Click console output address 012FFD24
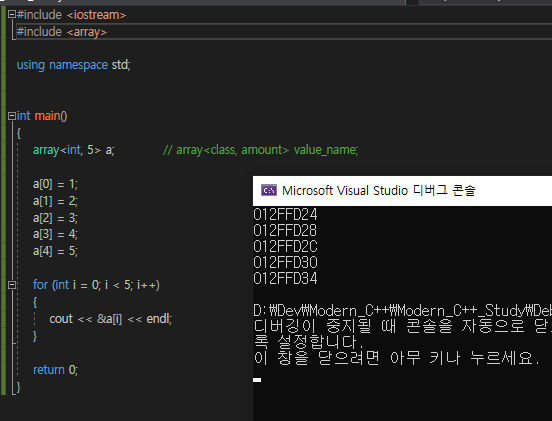 coord(285,214)
